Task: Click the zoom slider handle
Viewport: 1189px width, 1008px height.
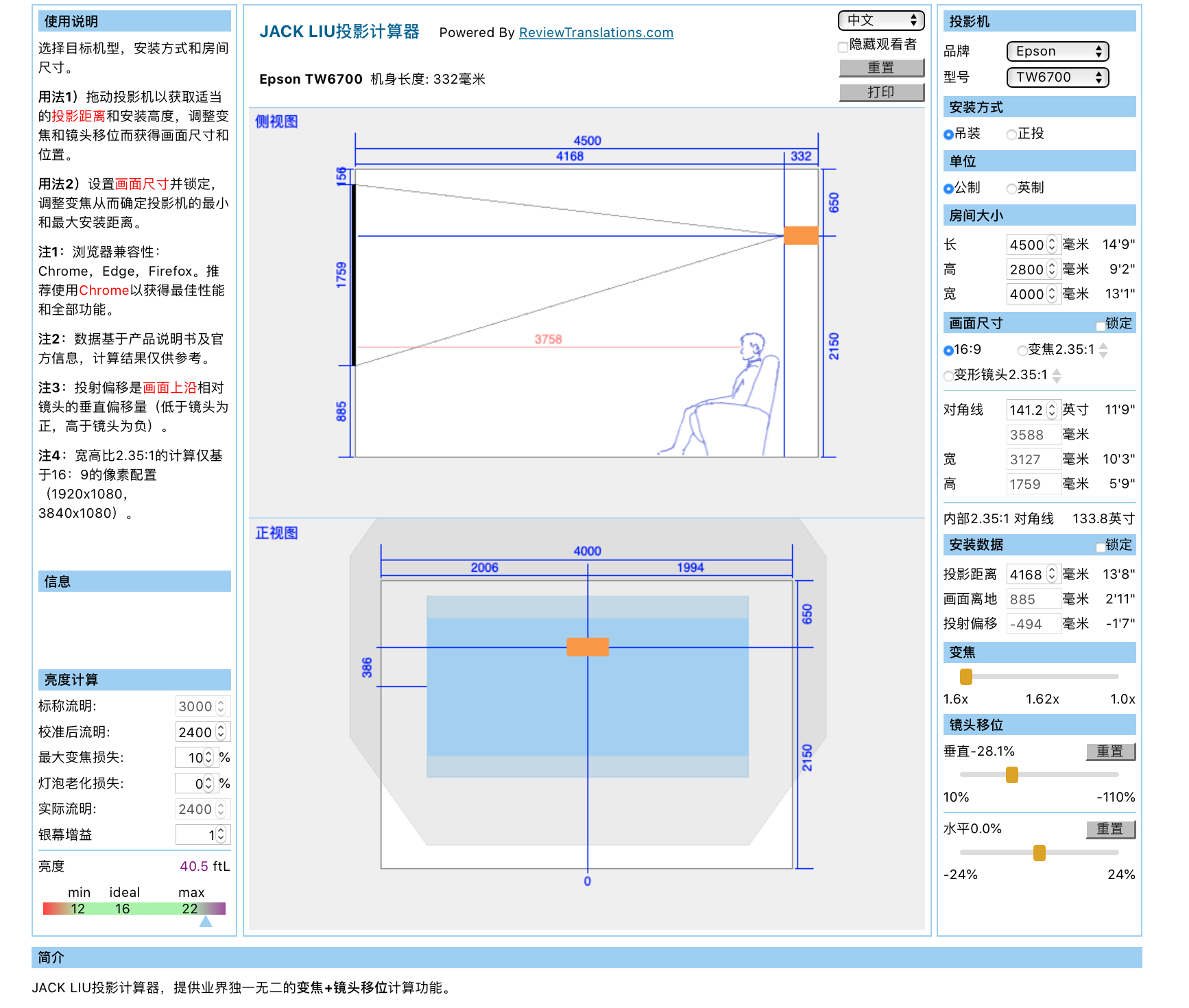Action: [965, 677]
